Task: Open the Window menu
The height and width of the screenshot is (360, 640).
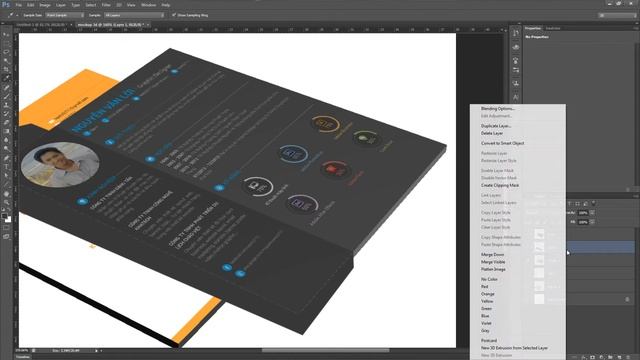Action: tap(148, 5)
